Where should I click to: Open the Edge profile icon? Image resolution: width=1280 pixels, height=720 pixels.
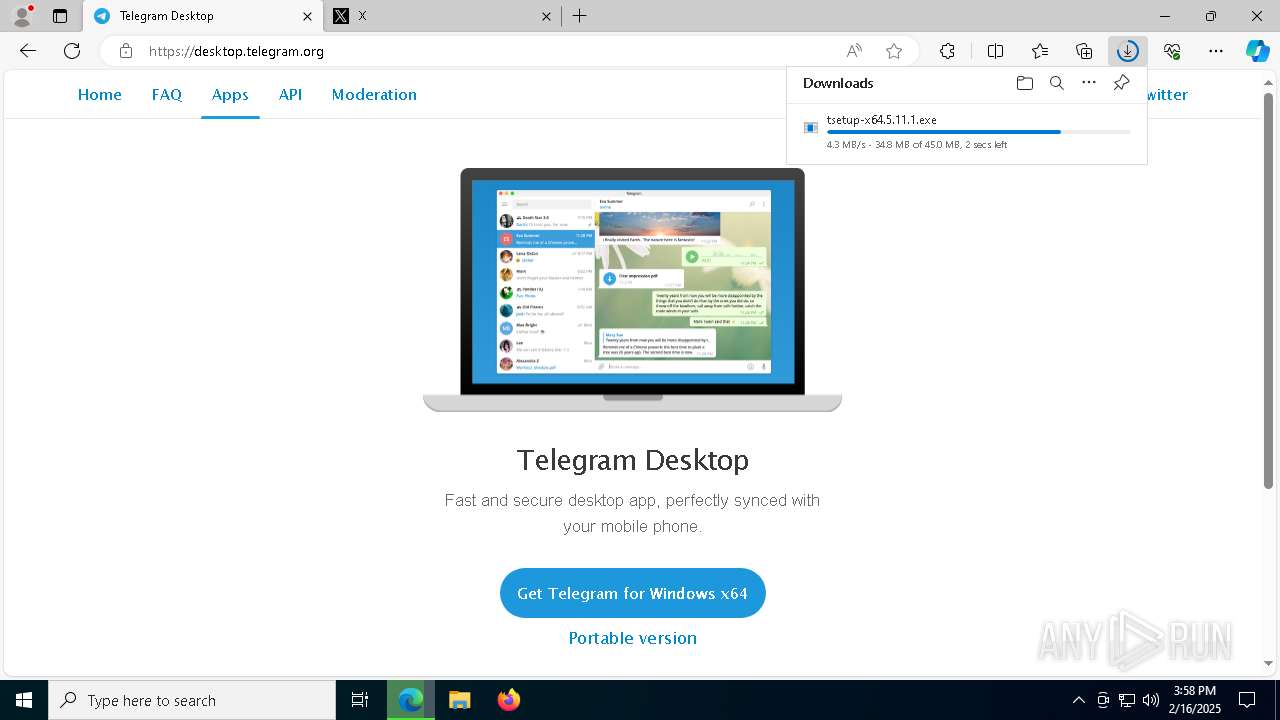coord(22,16)
